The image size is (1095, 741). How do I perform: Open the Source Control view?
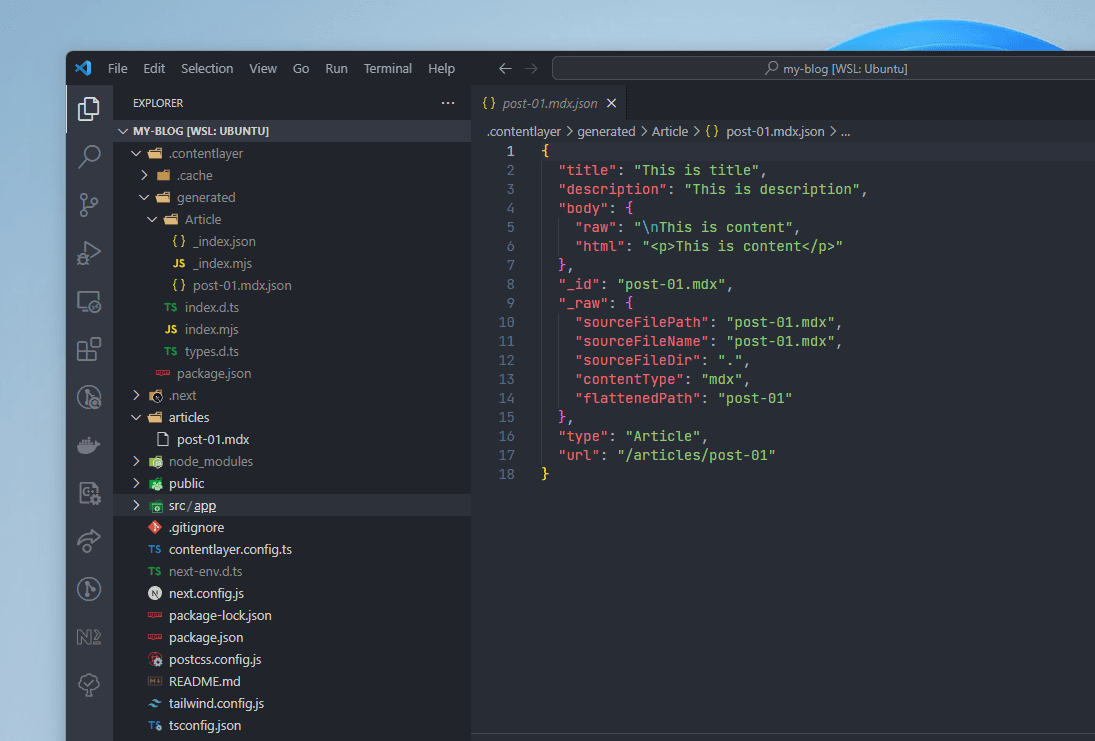click(89, 205)
